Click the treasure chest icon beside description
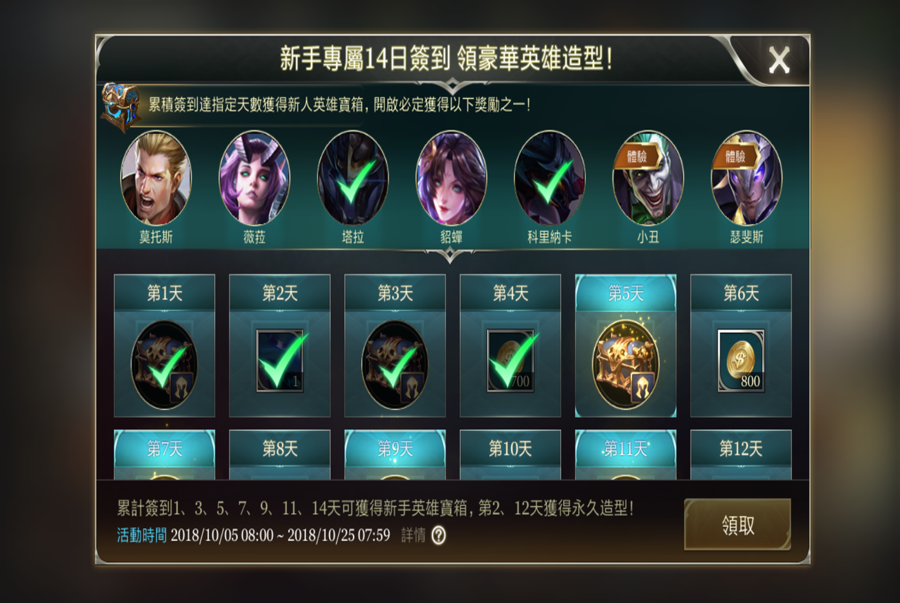Viewport: 900px width, 603px height. click(121, 107)
